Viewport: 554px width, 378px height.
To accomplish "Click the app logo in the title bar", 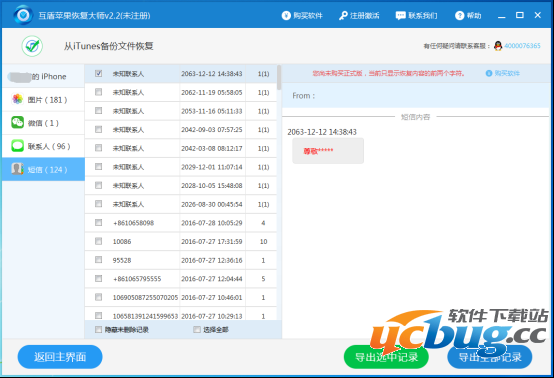I will click(x=23, y=15).
